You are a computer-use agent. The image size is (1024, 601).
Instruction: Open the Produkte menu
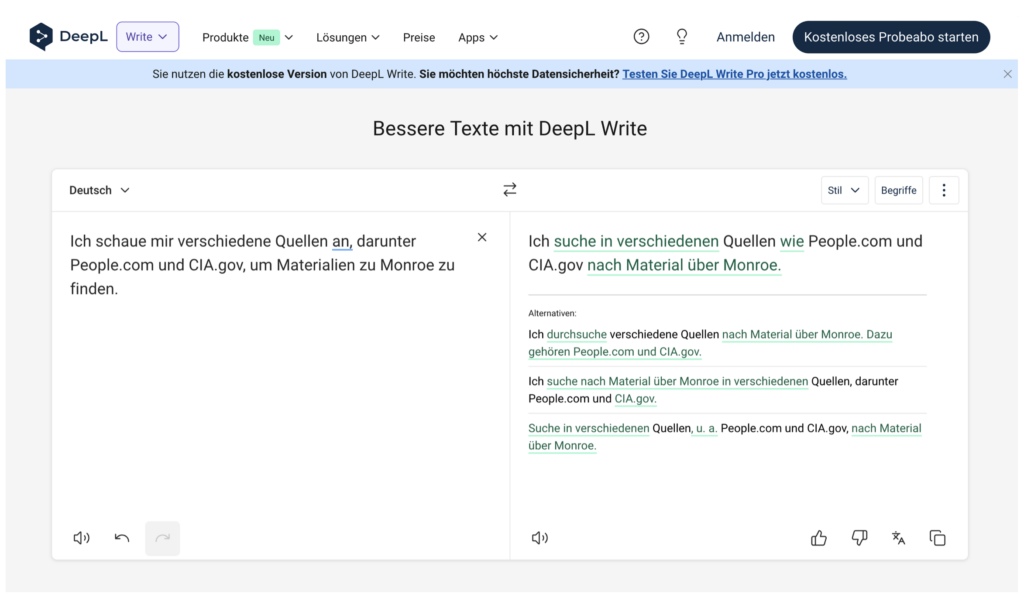coord(247,37)
